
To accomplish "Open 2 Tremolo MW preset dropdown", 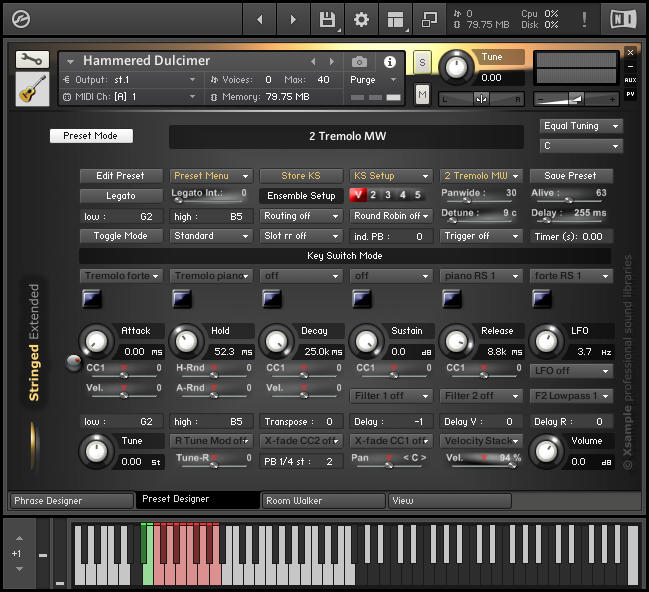I will 481,176.
